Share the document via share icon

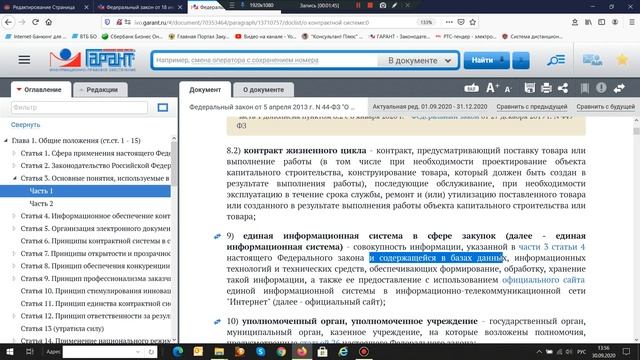(x=563, y=88)
